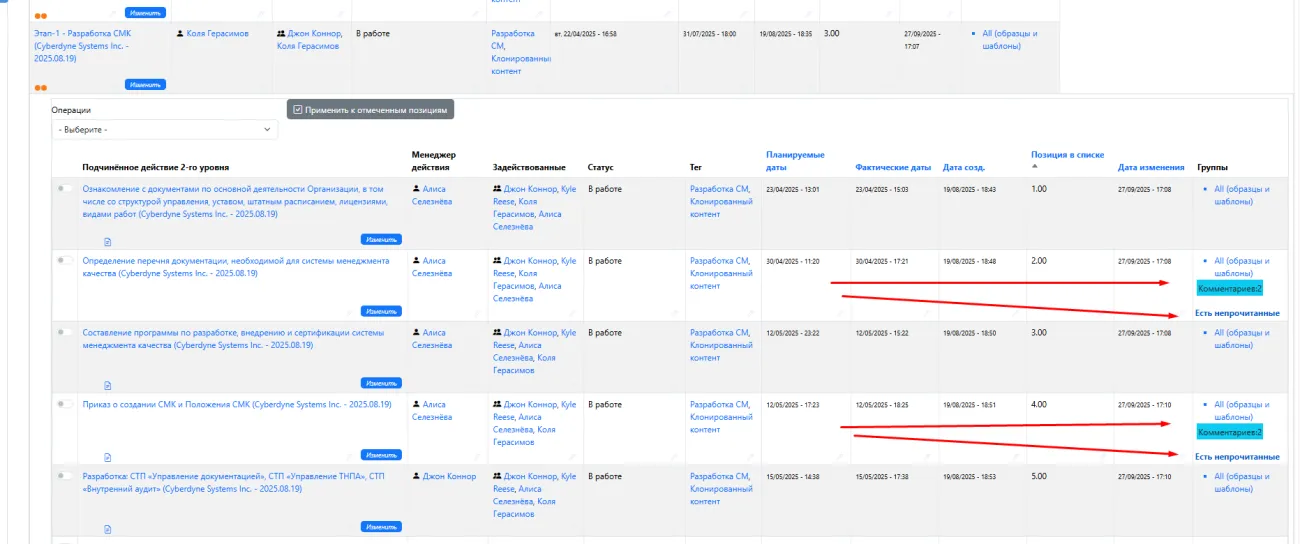Click Комментариев:2 badge in Определение перечня row
The height and width of the screenshot is (544, 1300).
pyautogui.click(x=1229, y=288)
